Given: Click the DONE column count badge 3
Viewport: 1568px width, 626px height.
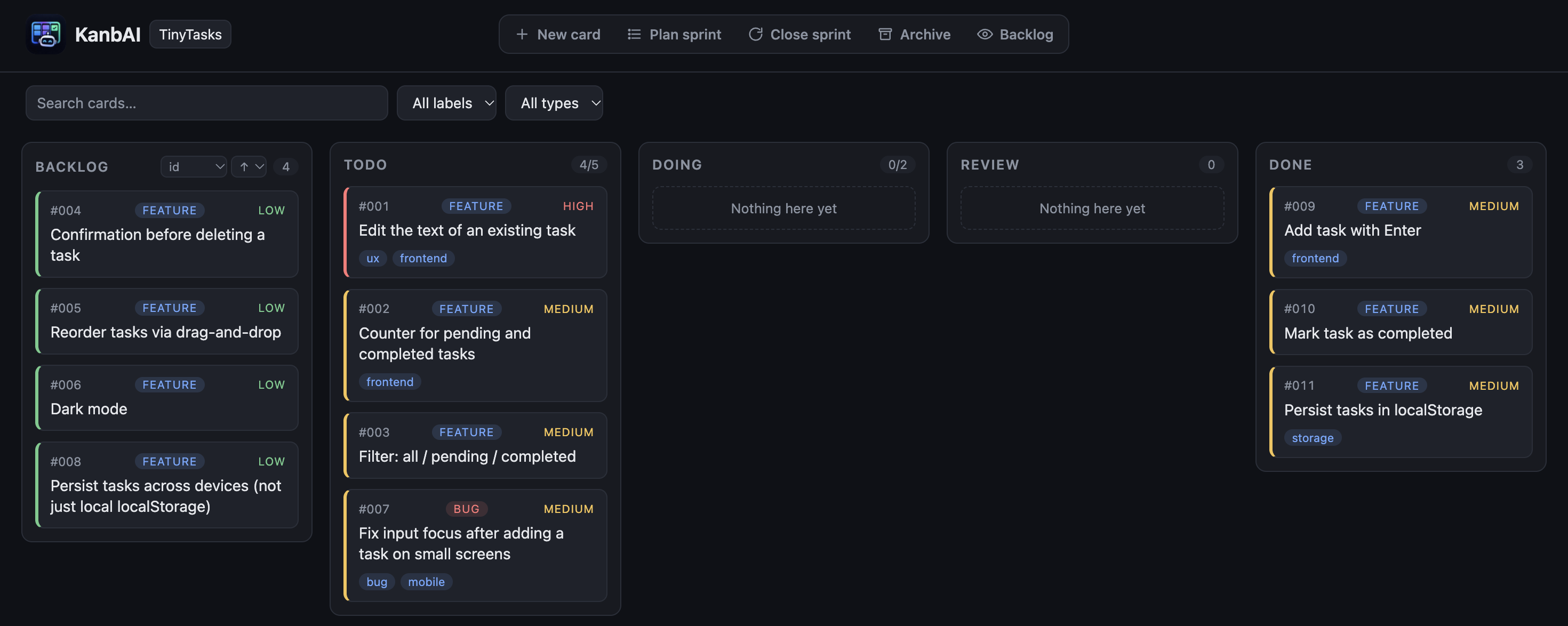Looking at the screenshot, I should [x=1519, y=165].
